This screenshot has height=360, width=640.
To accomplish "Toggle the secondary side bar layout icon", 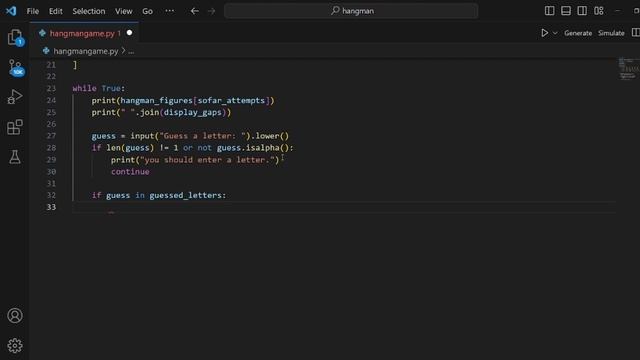I will pos(582,11).
